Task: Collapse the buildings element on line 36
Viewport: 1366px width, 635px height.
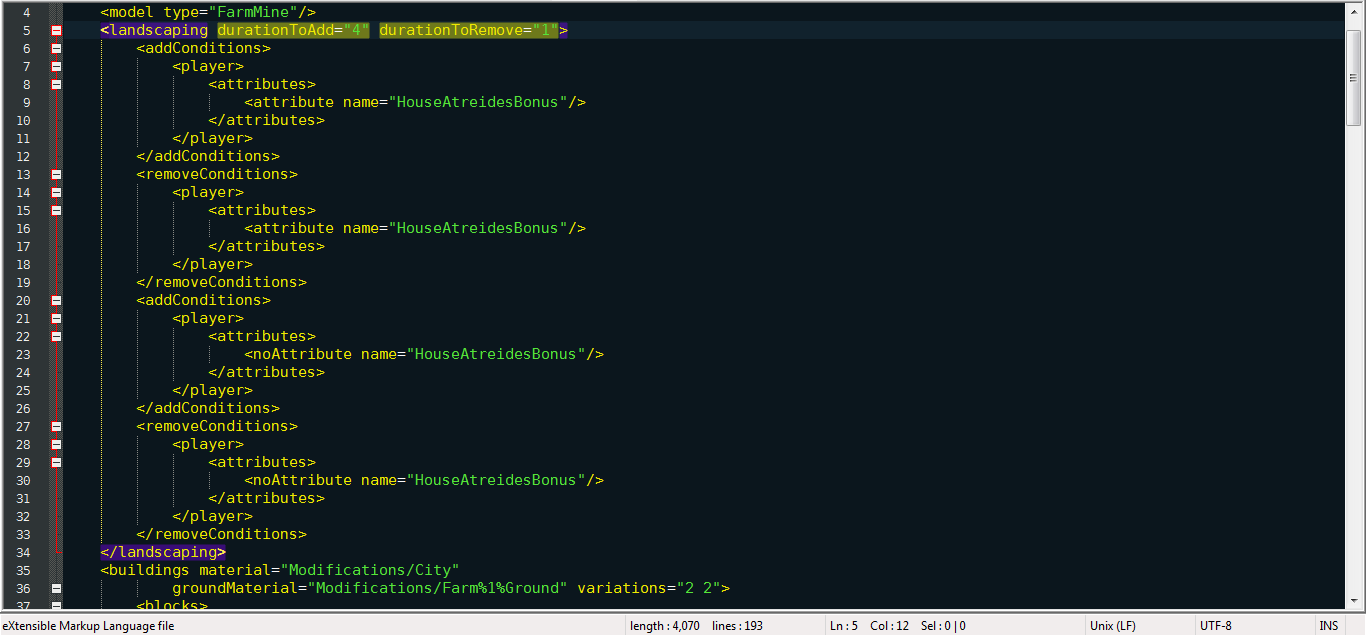Action: [x=56, y=588]
